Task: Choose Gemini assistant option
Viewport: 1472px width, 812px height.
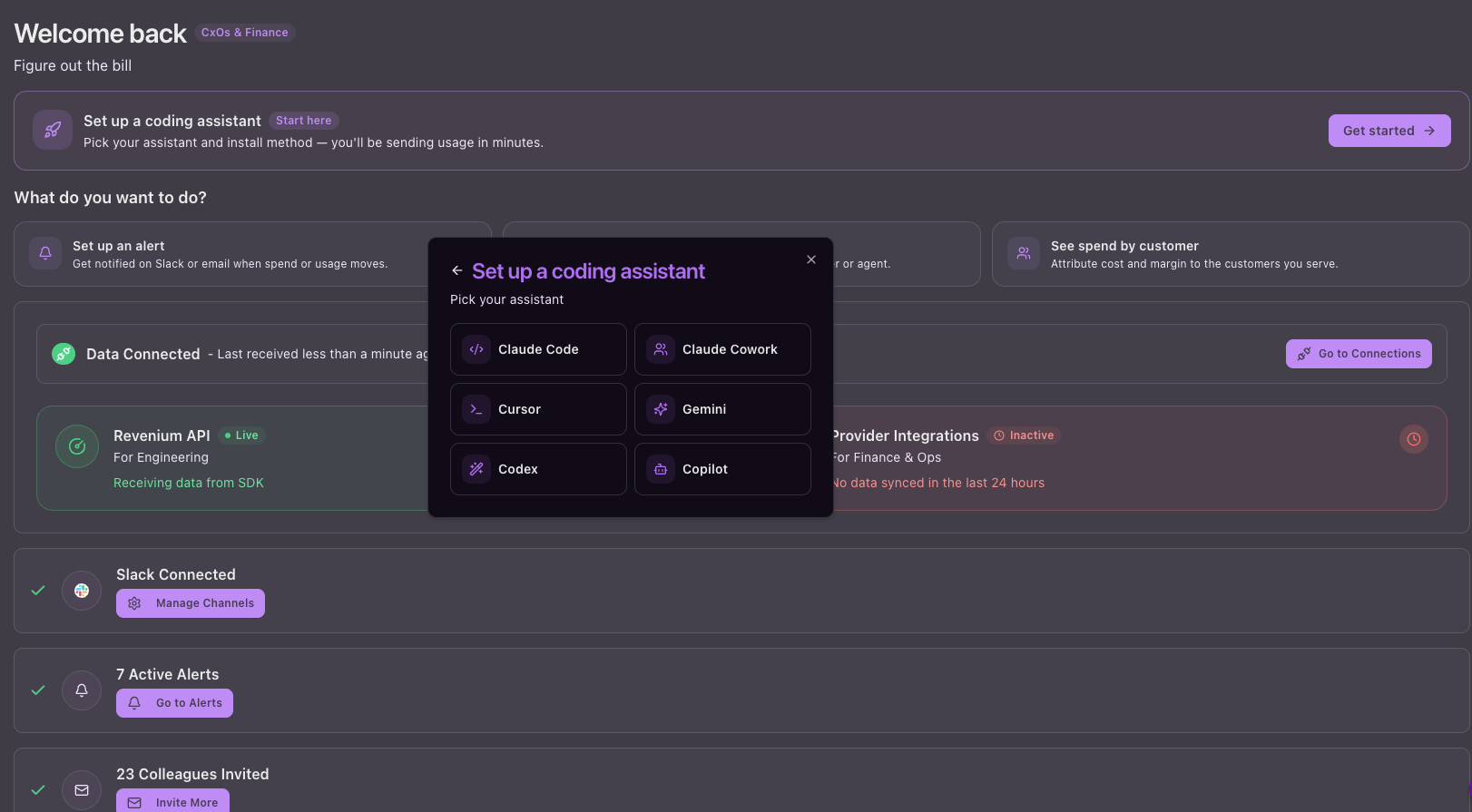Action: pos(722,409)
